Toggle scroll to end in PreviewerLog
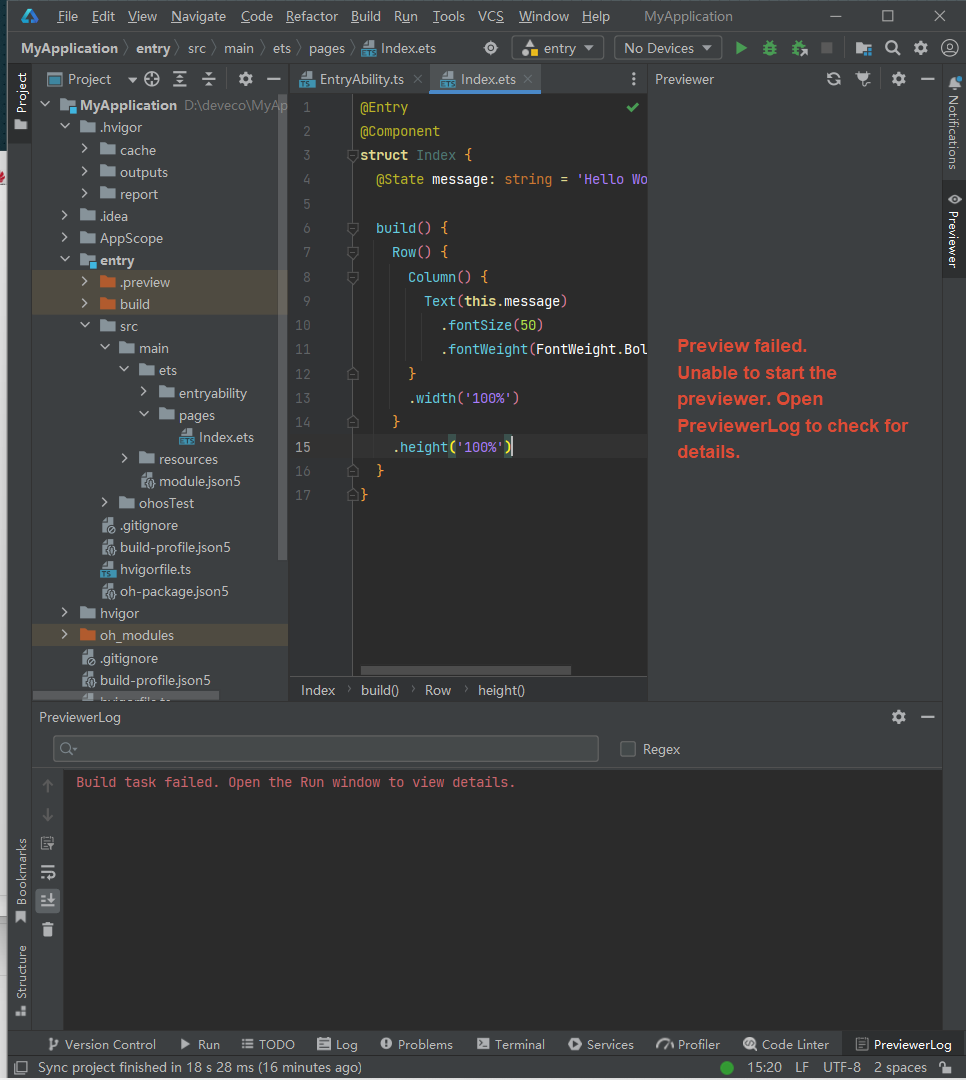Screen dimensions: 966x1080 pyautogui.click(x=48, y=901)
